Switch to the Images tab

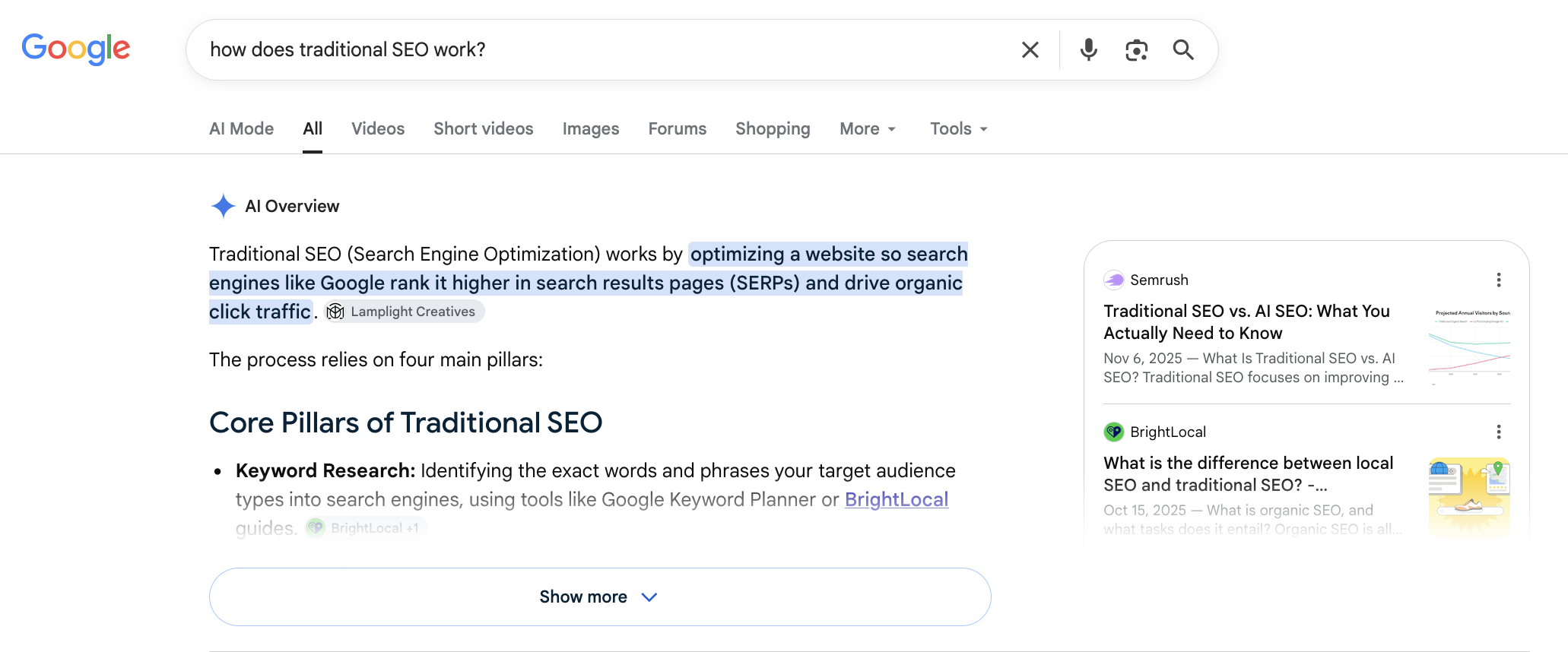click(x=591, y=128)
